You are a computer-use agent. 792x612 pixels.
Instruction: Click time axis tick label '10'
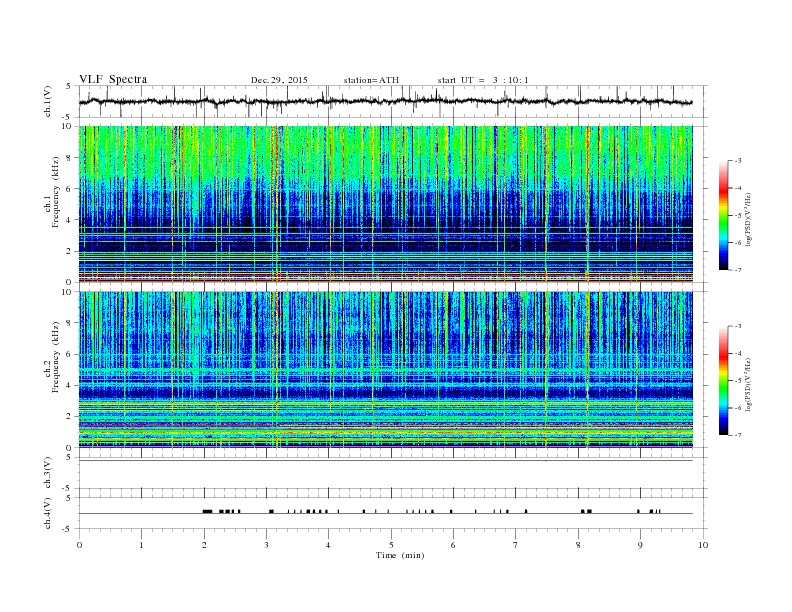(x=703, y=545)
